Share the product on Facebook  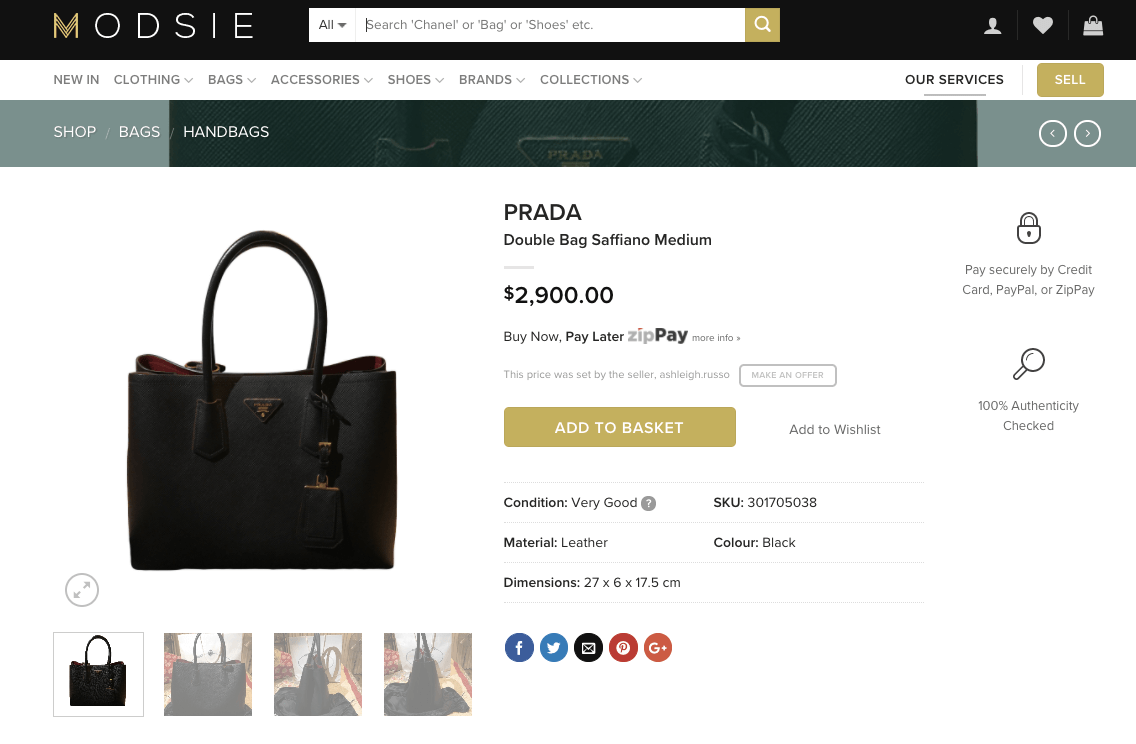519,647
